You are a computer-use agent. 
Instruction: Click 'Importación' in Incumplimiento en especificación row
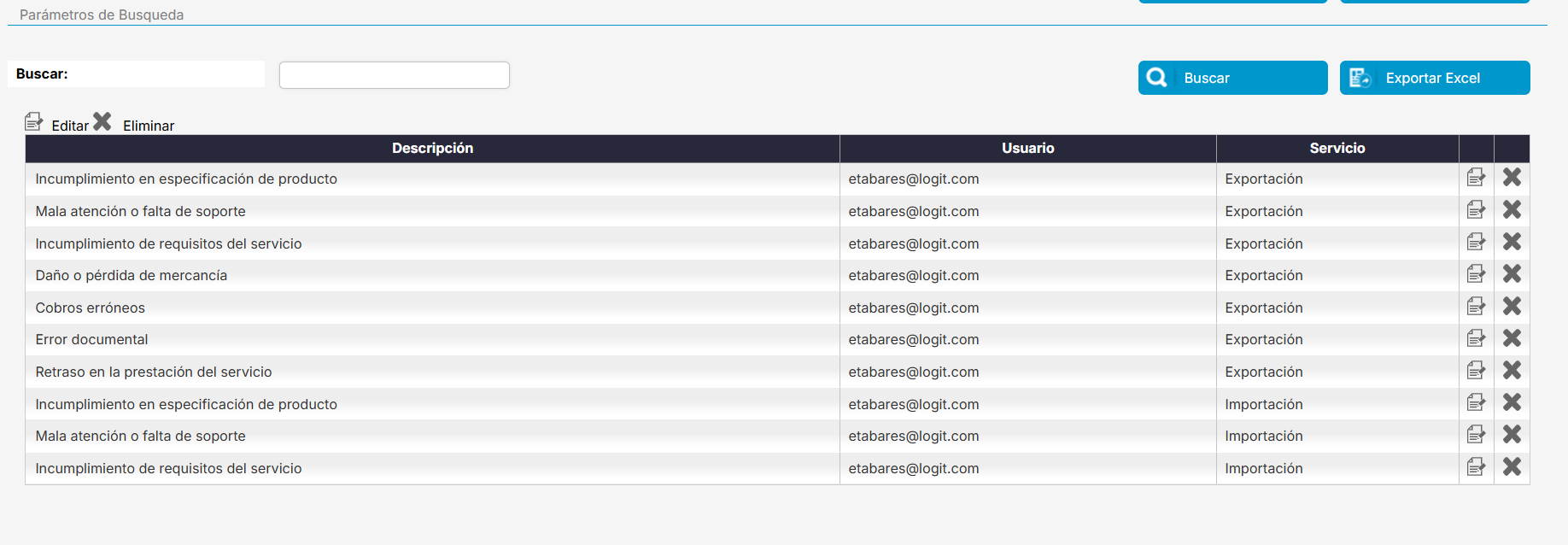pyautogui.click(x=1264, y=404)
